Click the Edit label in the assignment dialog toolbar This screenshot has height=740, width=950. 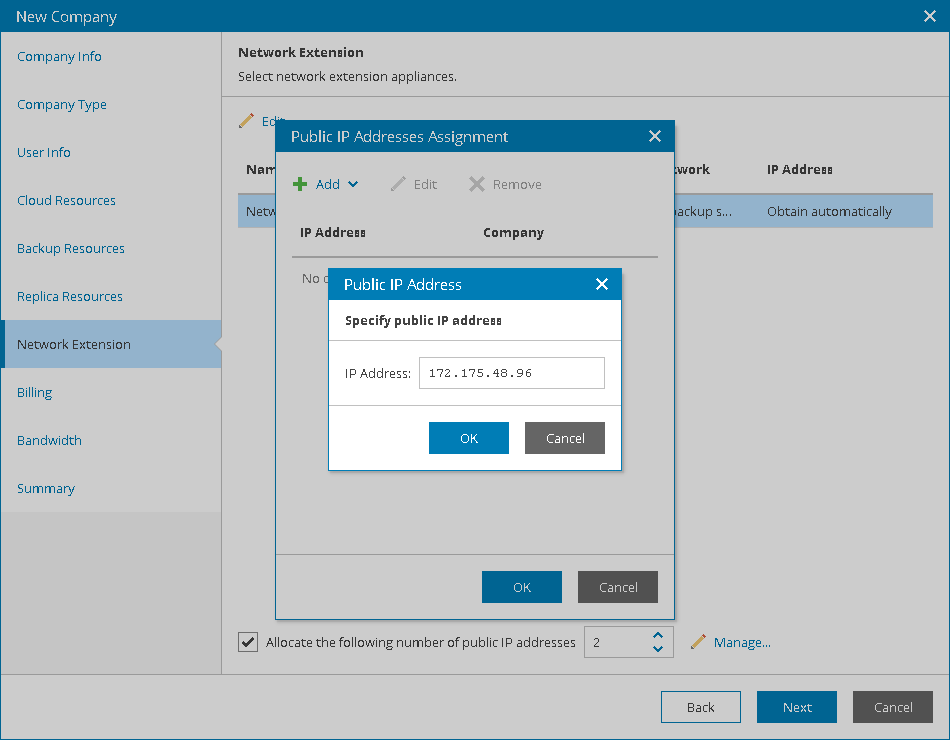click(x=425, y=184)
